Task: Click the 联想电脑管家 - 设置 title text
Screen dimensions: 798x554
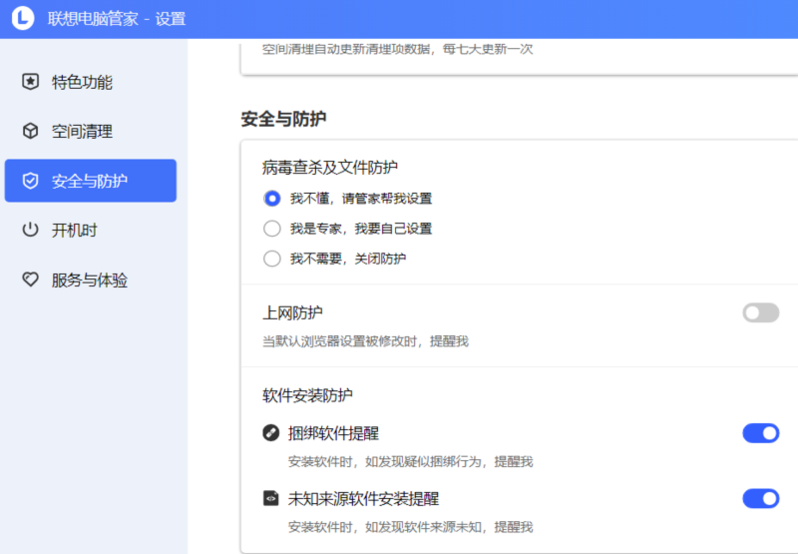Action: point(116,19)
